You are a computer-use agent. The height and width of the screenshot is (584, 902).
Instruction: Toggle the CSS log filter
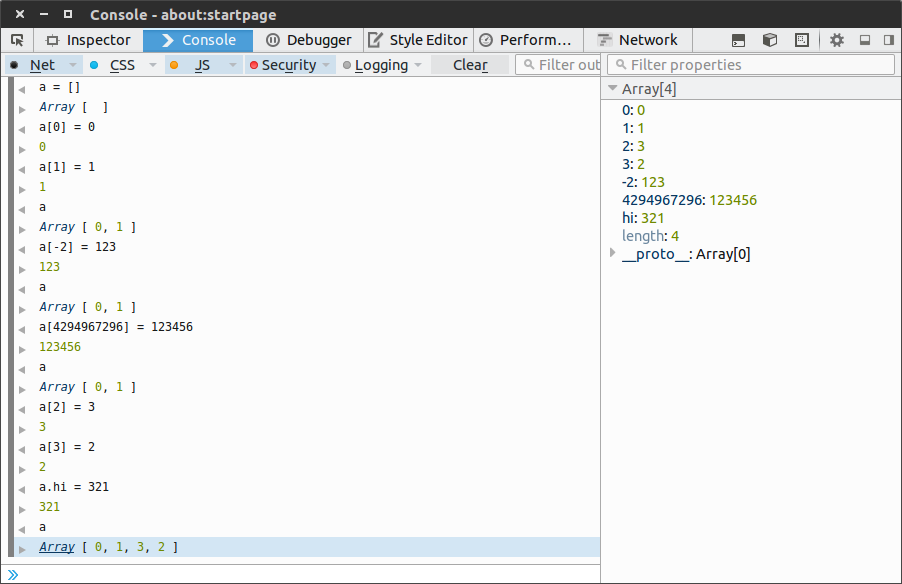point(121,65)
